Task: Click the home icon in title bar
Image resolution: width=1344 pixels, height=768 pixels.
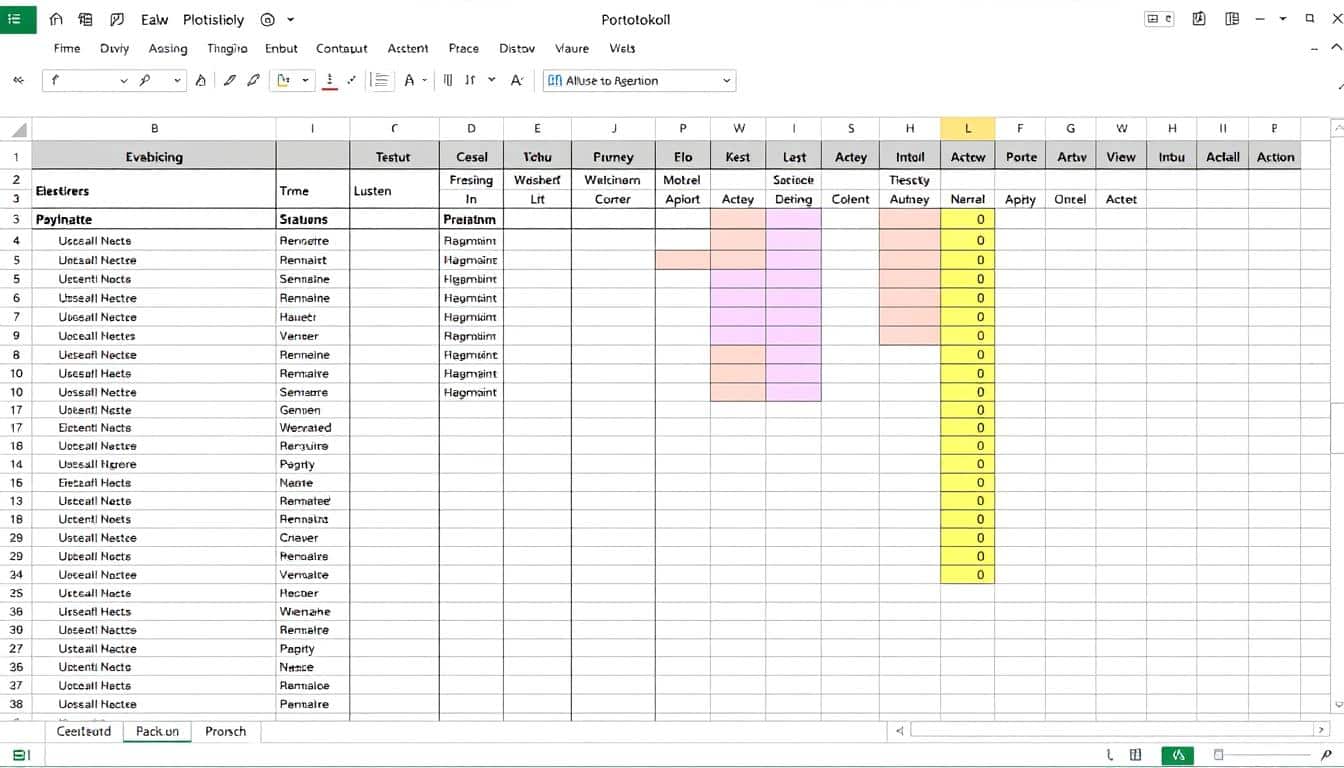Action: click(x=56, y=19)
